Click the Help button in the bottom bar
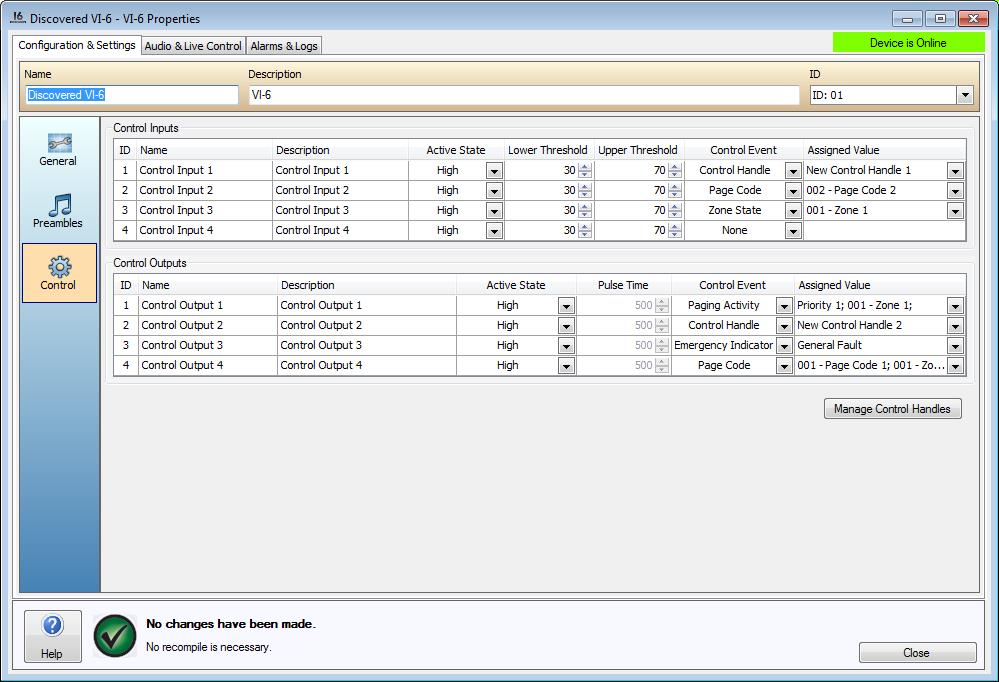999x682 pixels. pyautogui.click(x=53, y=636)
